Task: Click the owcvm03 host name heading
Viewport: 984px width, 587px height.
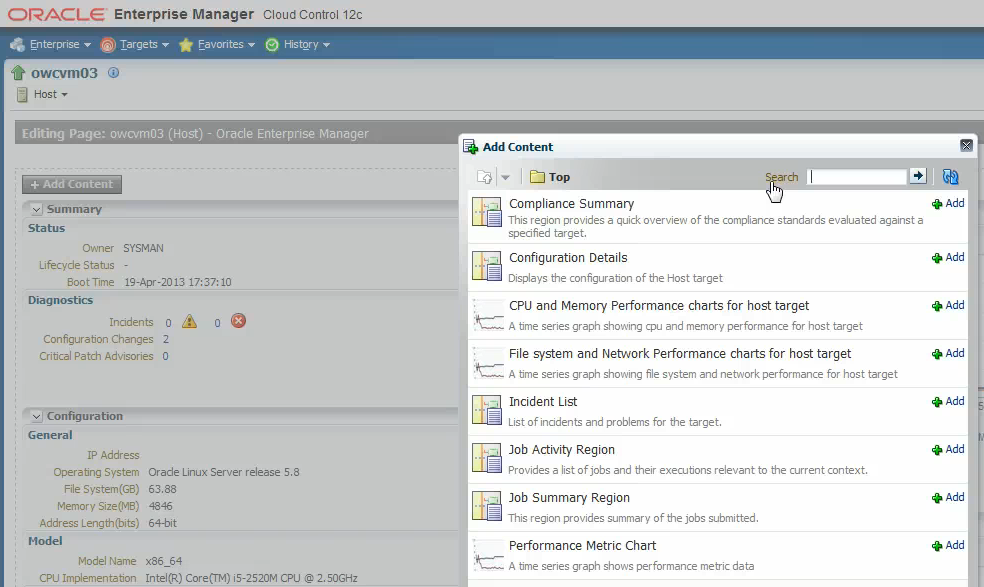Action: (64, 73)
